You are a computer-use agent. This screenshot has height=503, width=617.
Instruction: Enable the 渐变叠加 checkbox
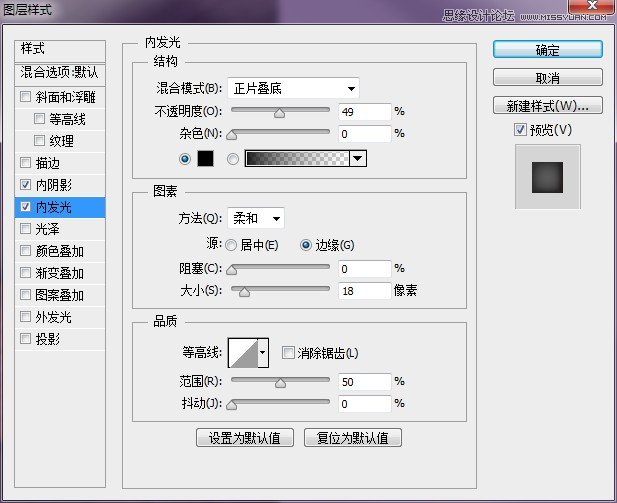coord(26,273)
